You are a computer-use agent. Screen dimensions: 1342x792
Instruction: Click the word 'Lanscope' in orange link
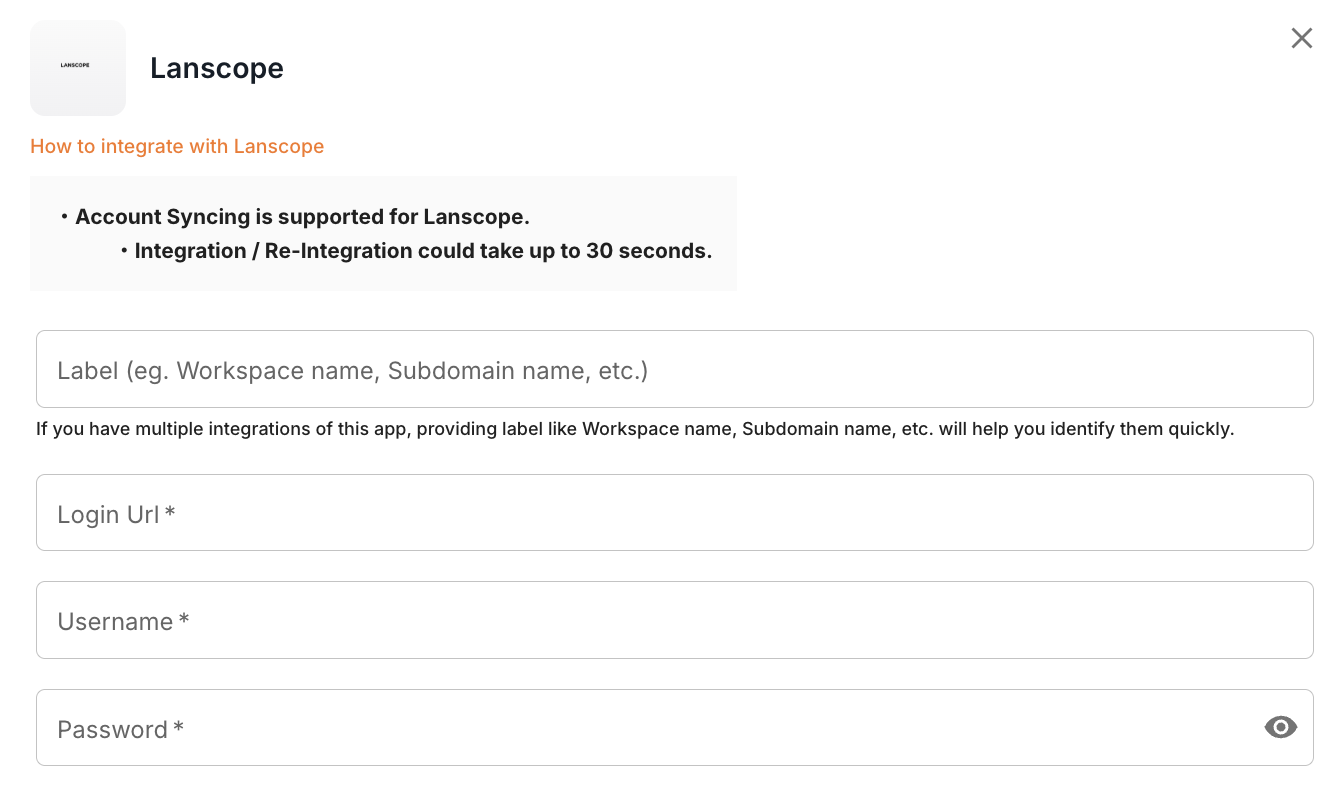coord(279,146)
